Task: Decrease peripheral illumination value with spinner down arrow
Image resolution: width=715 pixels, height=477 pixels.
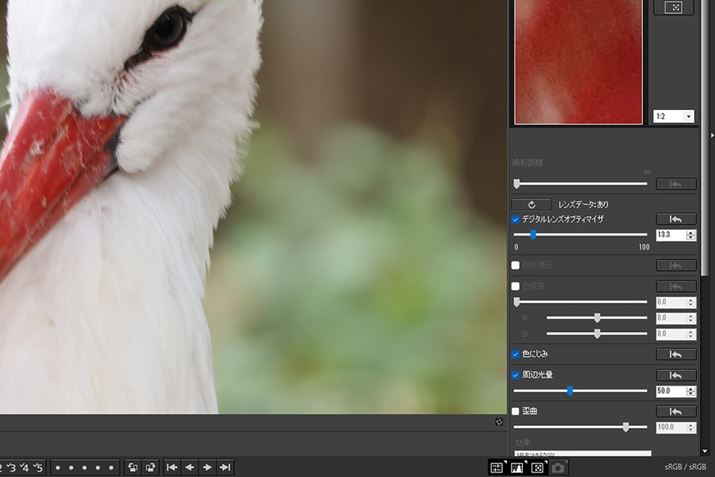Action: click(691, 394)
